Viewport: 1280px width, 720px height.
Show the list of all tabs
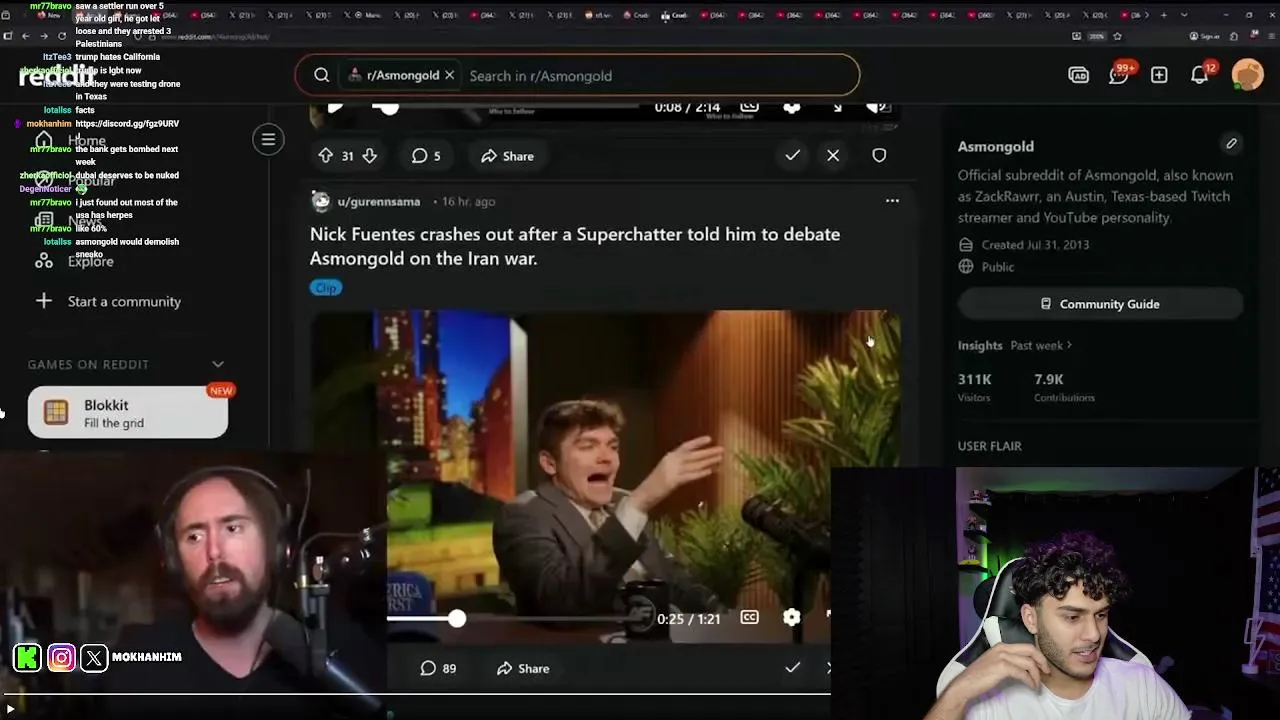[x=1185, y=15]
